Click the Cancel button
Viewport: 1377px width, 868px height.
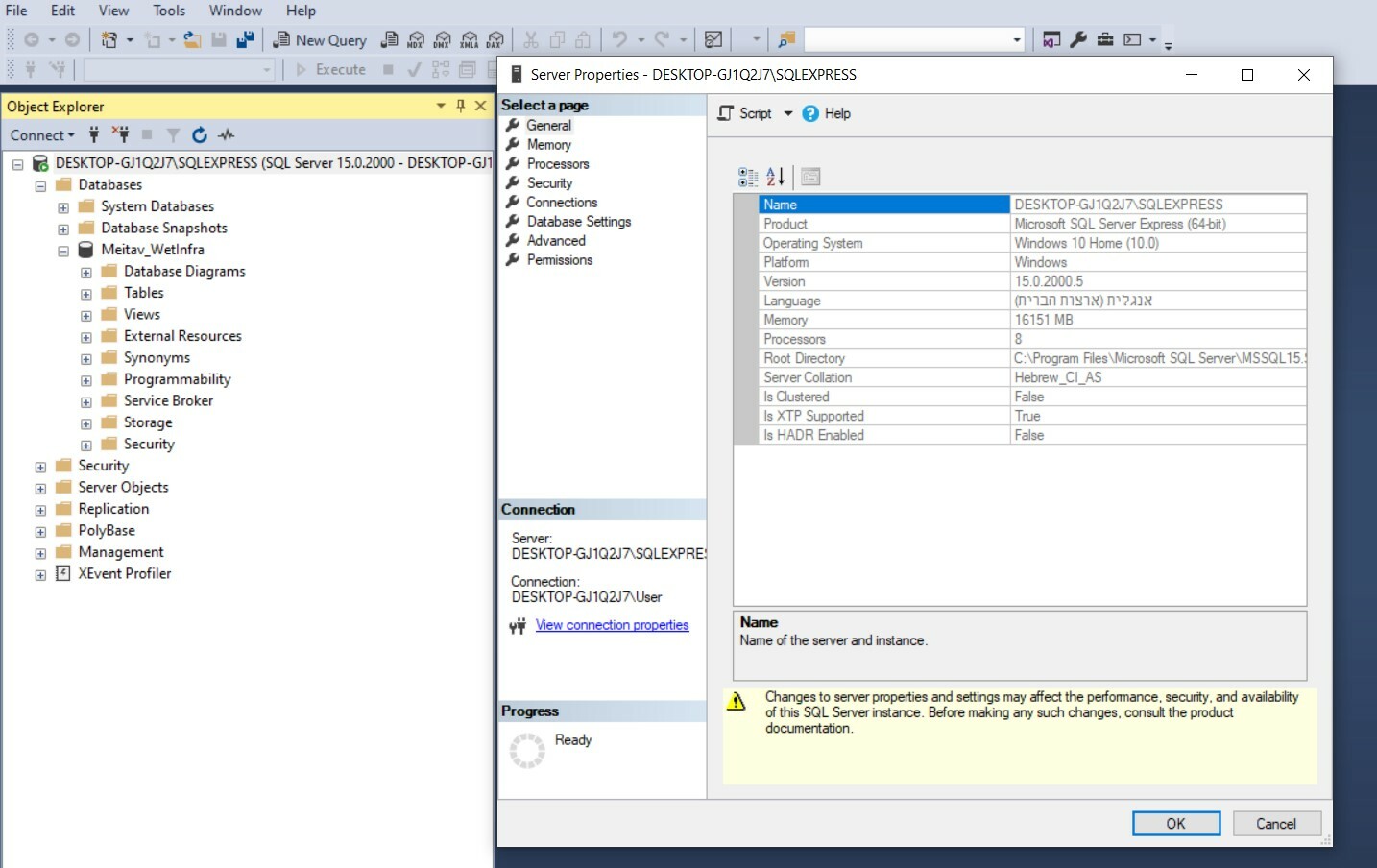[x=1276, y=824]
